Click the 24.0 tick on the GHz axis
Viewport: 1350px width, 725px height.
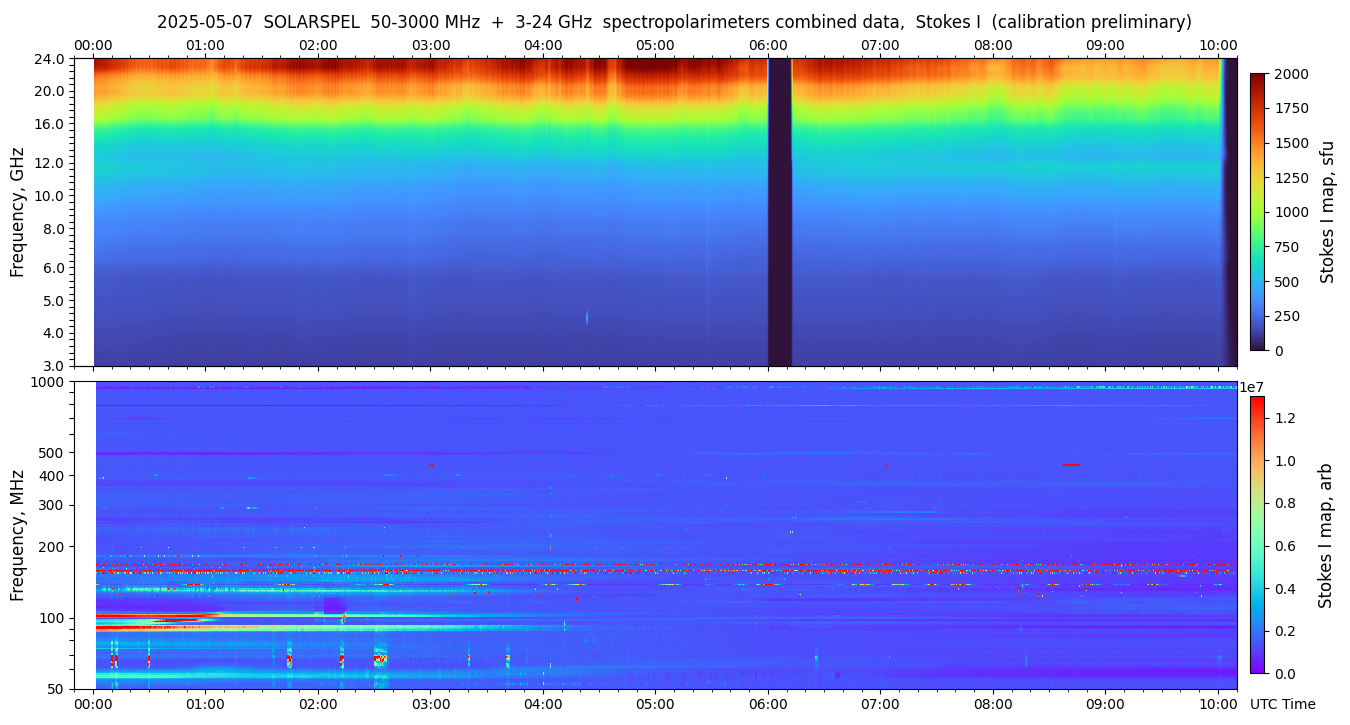click(52, 59)
